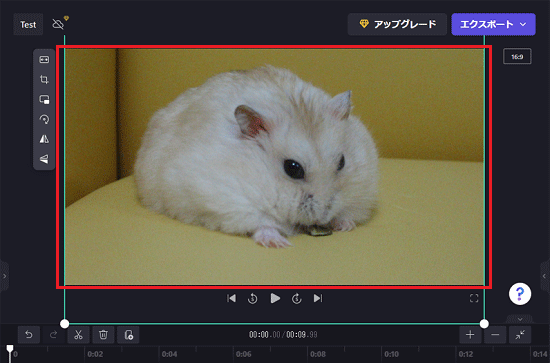Click the rotate tool icon

pos(44,120)
